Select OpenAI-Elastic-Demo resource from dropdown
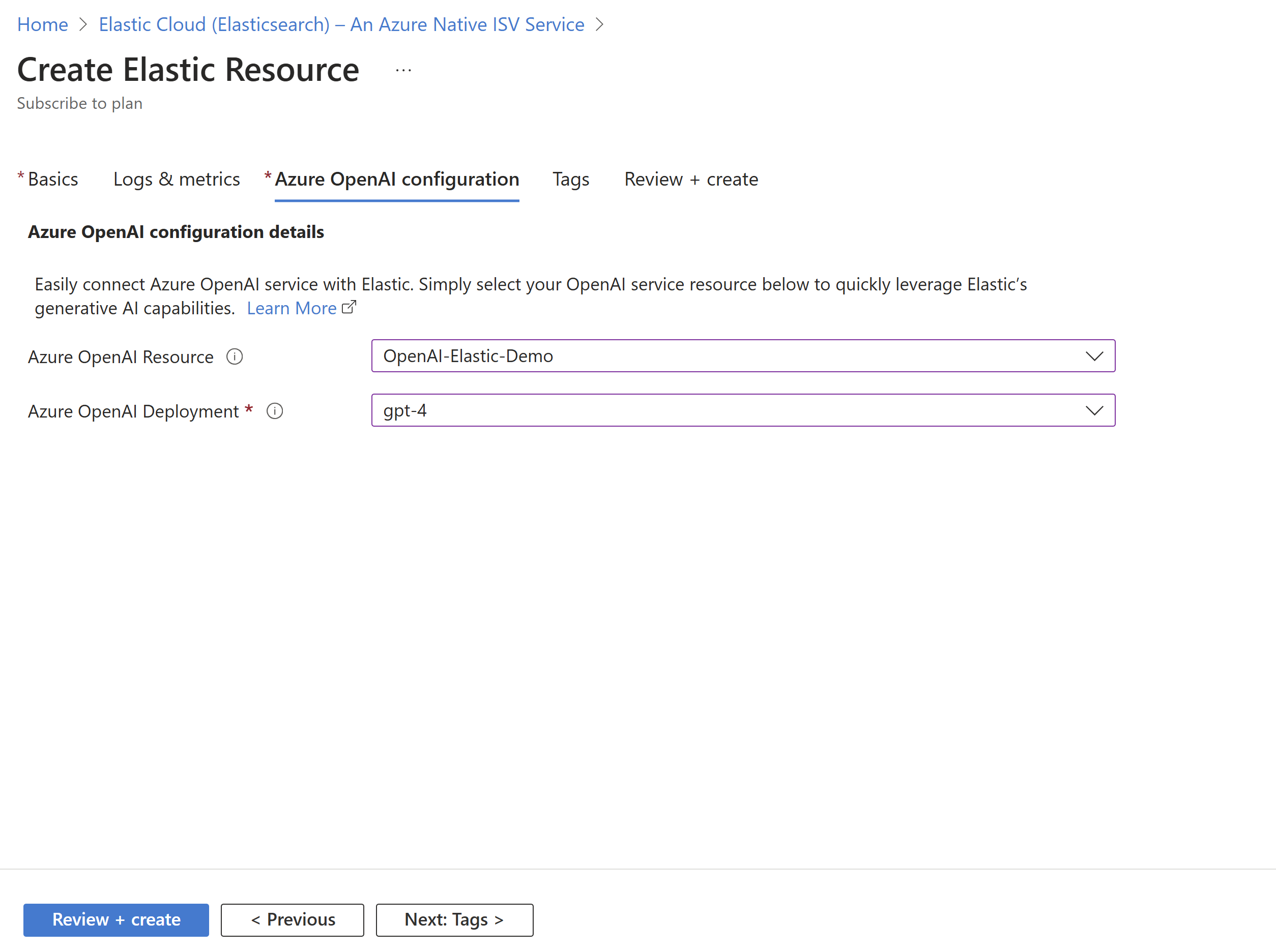Image resolution: width=1276 pixels, height=952 pixels. click(x=742, y=355)
